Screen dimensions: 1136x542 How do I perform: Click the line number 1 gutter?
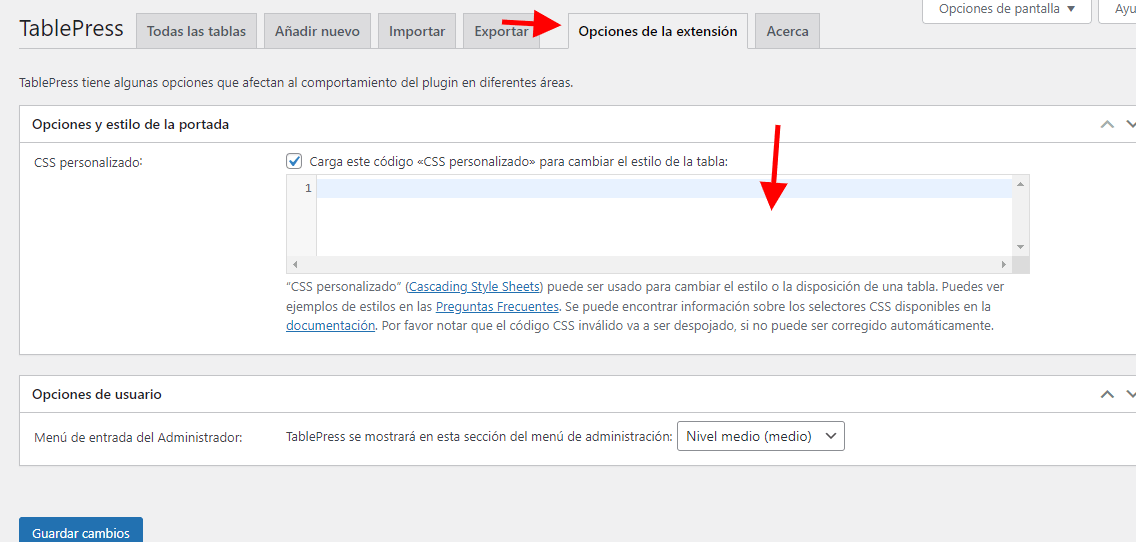[308, 188]
